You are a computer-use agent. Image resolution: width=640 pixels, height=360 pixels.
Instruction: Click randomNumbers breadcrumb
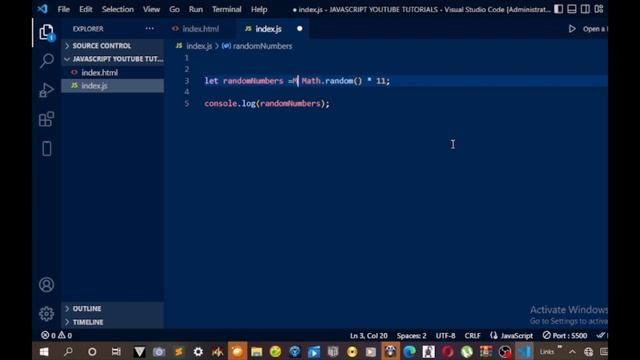point(258,46)
